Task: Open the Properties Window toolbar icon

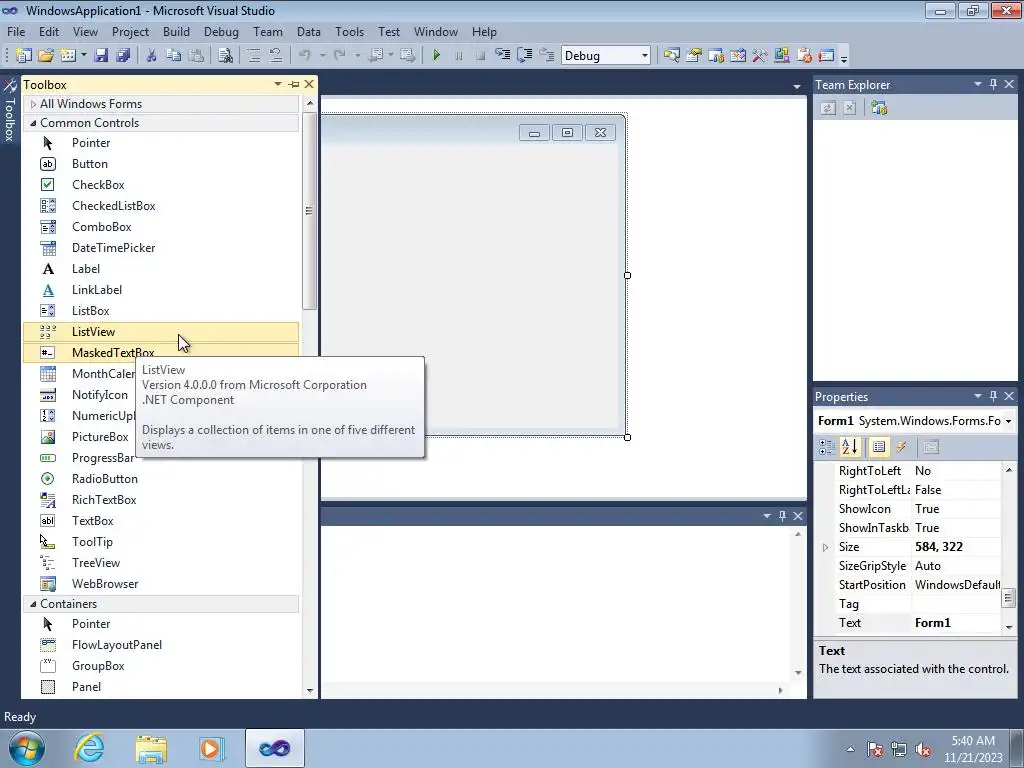Action: [694, 56]
